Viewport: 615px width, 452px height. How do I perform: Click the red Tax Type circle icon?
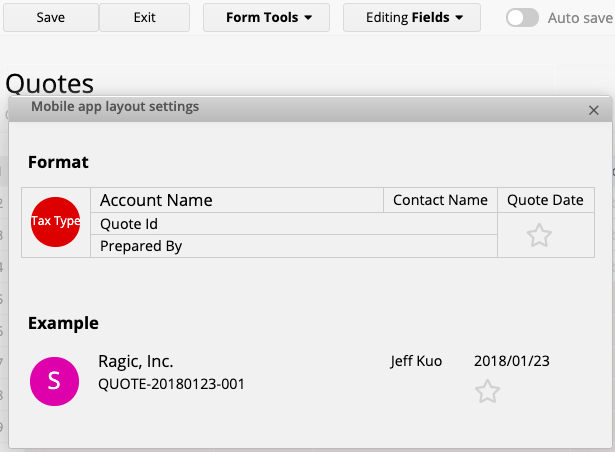pyautogui.click(x=56, y=222)
